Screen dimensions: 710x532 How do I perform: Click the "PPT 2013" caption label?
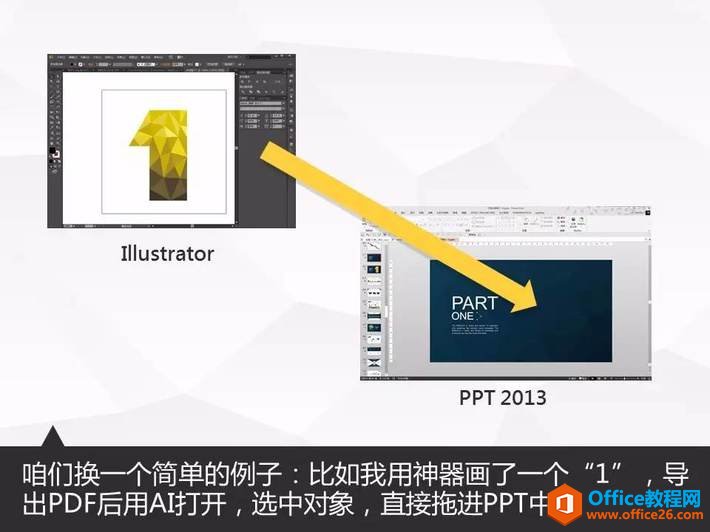(x=503, y=398)
